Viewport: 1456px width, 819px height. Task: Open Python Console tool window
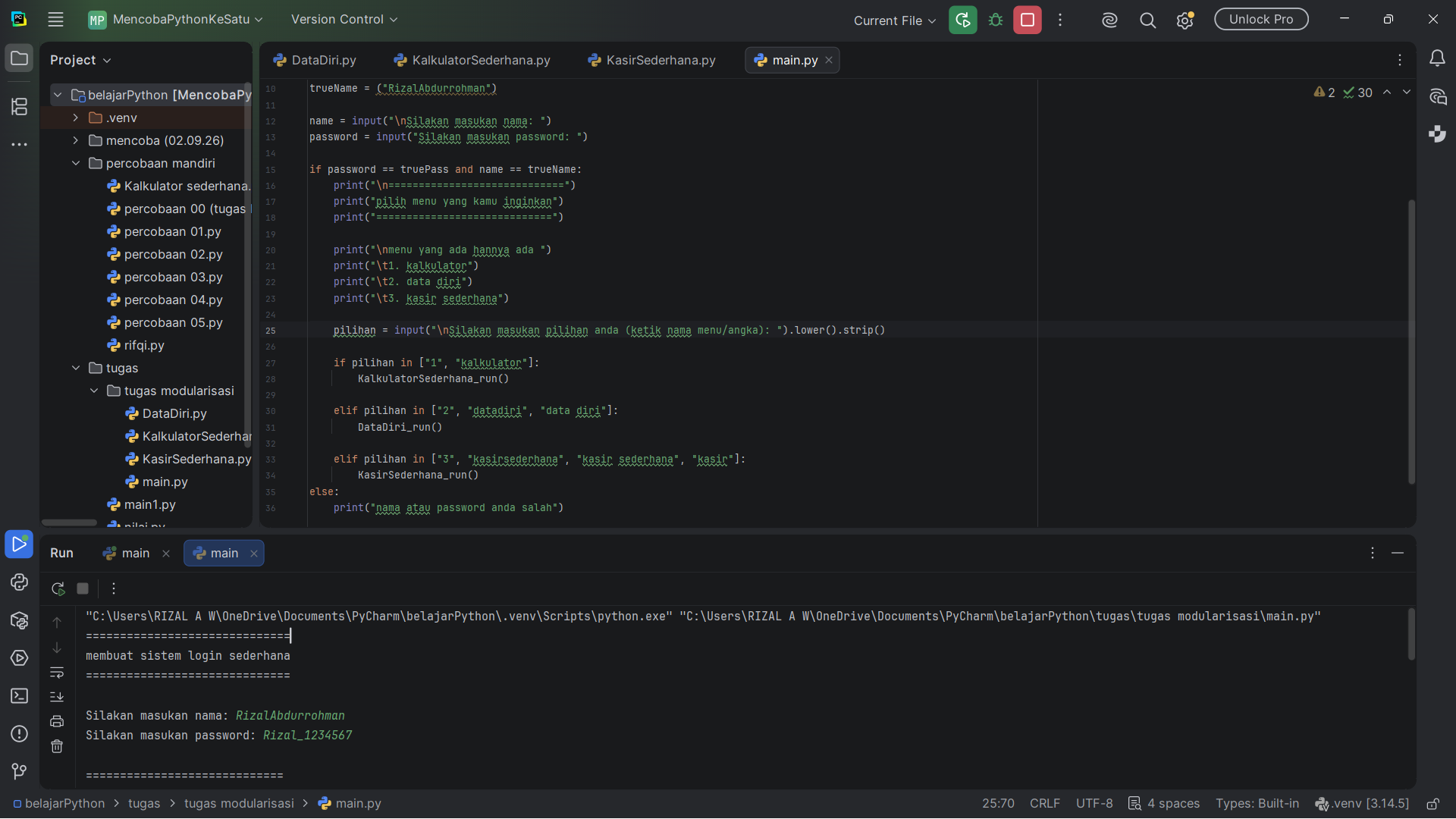20,582
